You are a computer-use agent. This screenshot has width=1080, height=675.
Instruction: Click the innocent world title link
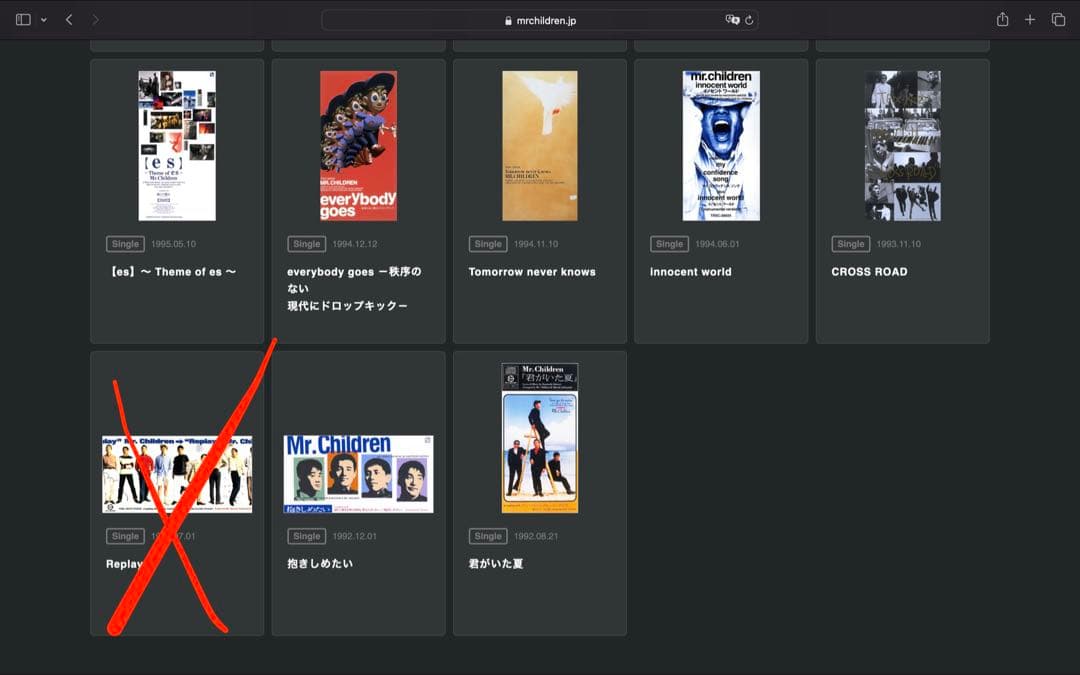pyautogui.click(x=691, y=272)
